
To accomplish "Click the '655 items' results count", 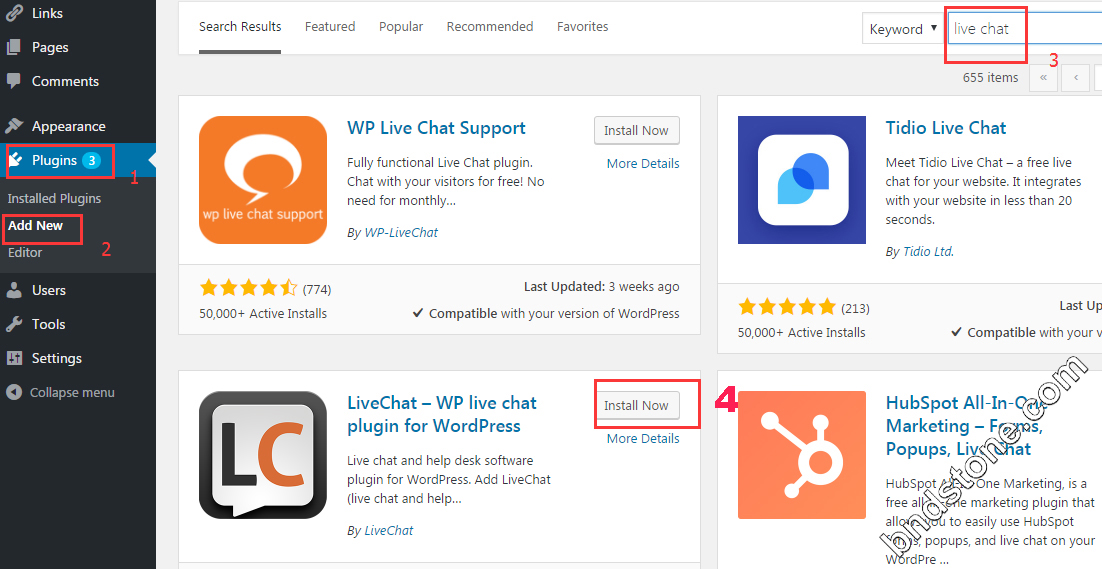I will (x=990, y=77).
